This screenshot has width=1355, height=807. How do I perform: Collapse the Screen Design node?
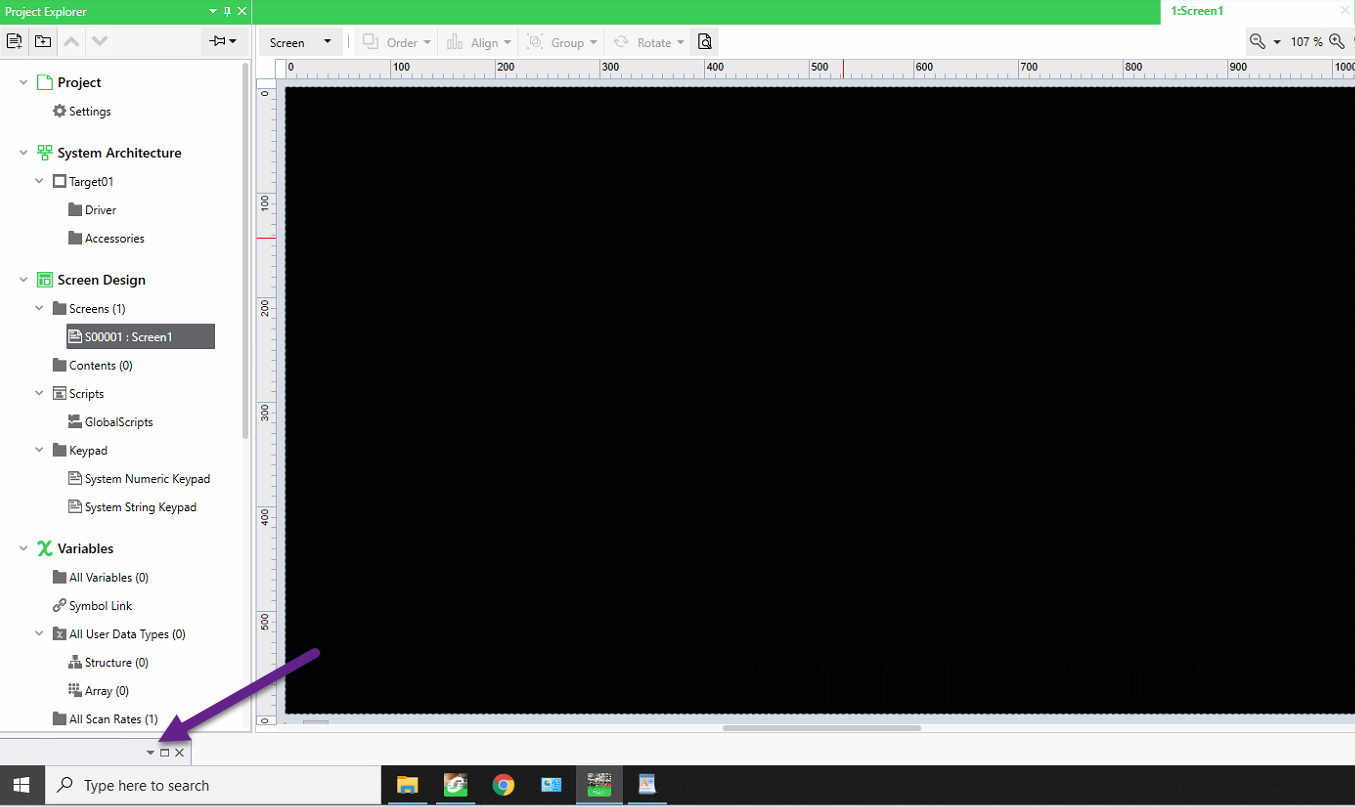(x=24, y=280)
